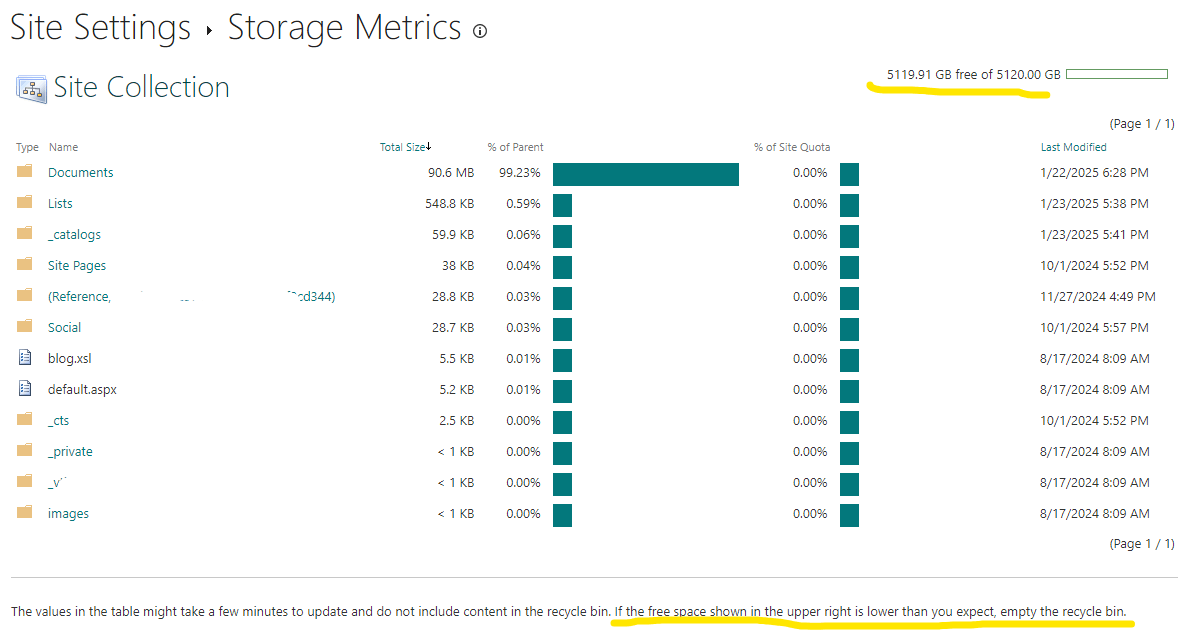
Task: Click the _private folder icon
Action: click(x=25, y=450)
